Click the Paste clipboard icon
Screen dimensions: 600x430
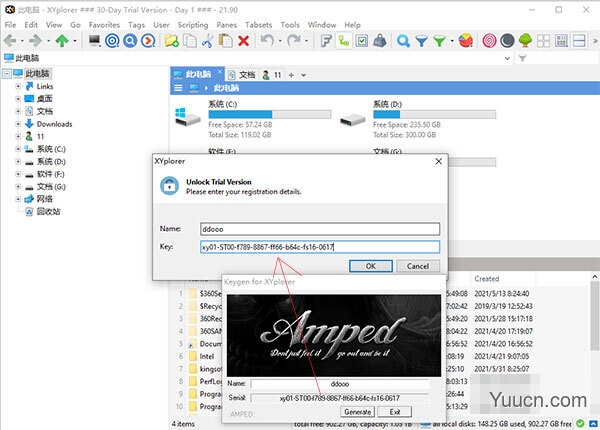(x=225, y=41)
